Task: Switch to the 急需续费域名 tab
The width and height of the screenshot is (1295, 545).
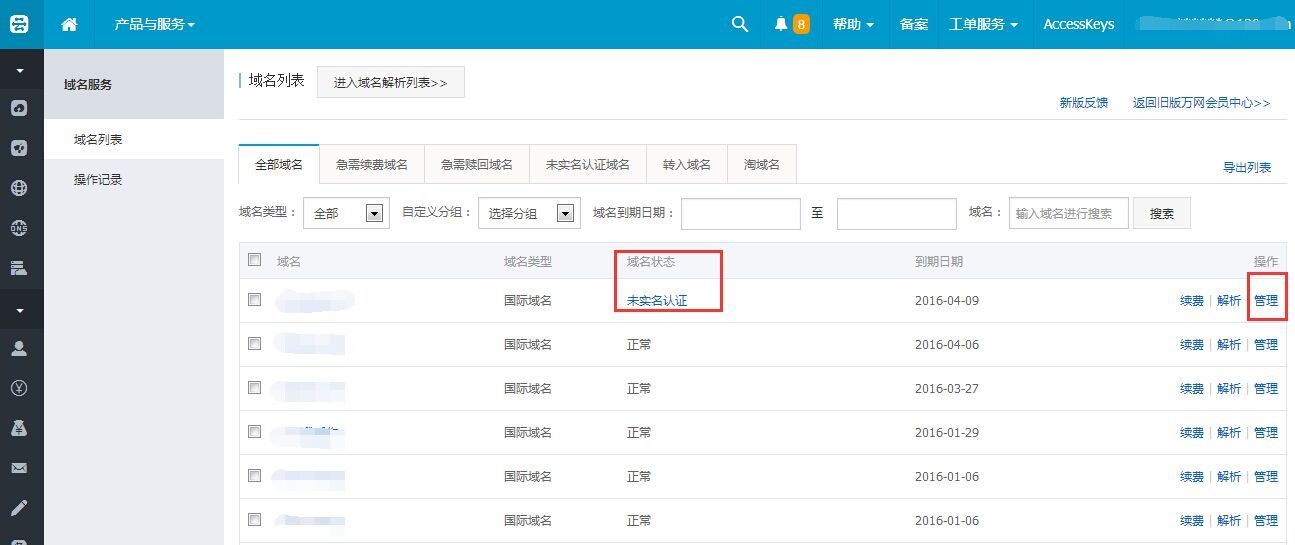Action: [x=372, y=165]
